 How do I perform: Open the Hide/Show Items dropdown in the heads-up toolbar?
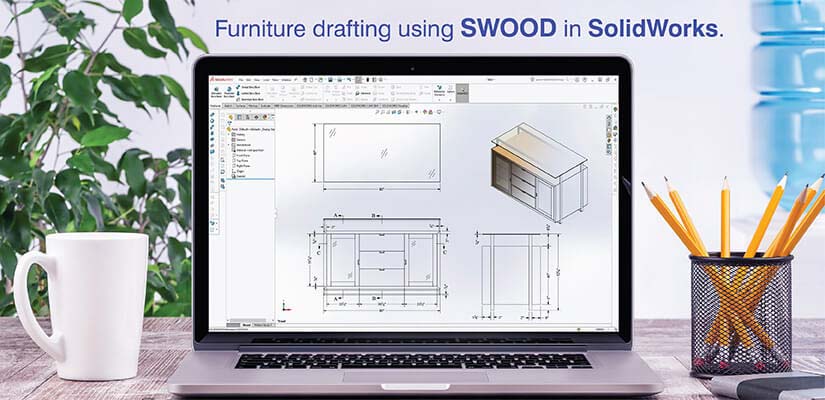click(x=416, y=112)
